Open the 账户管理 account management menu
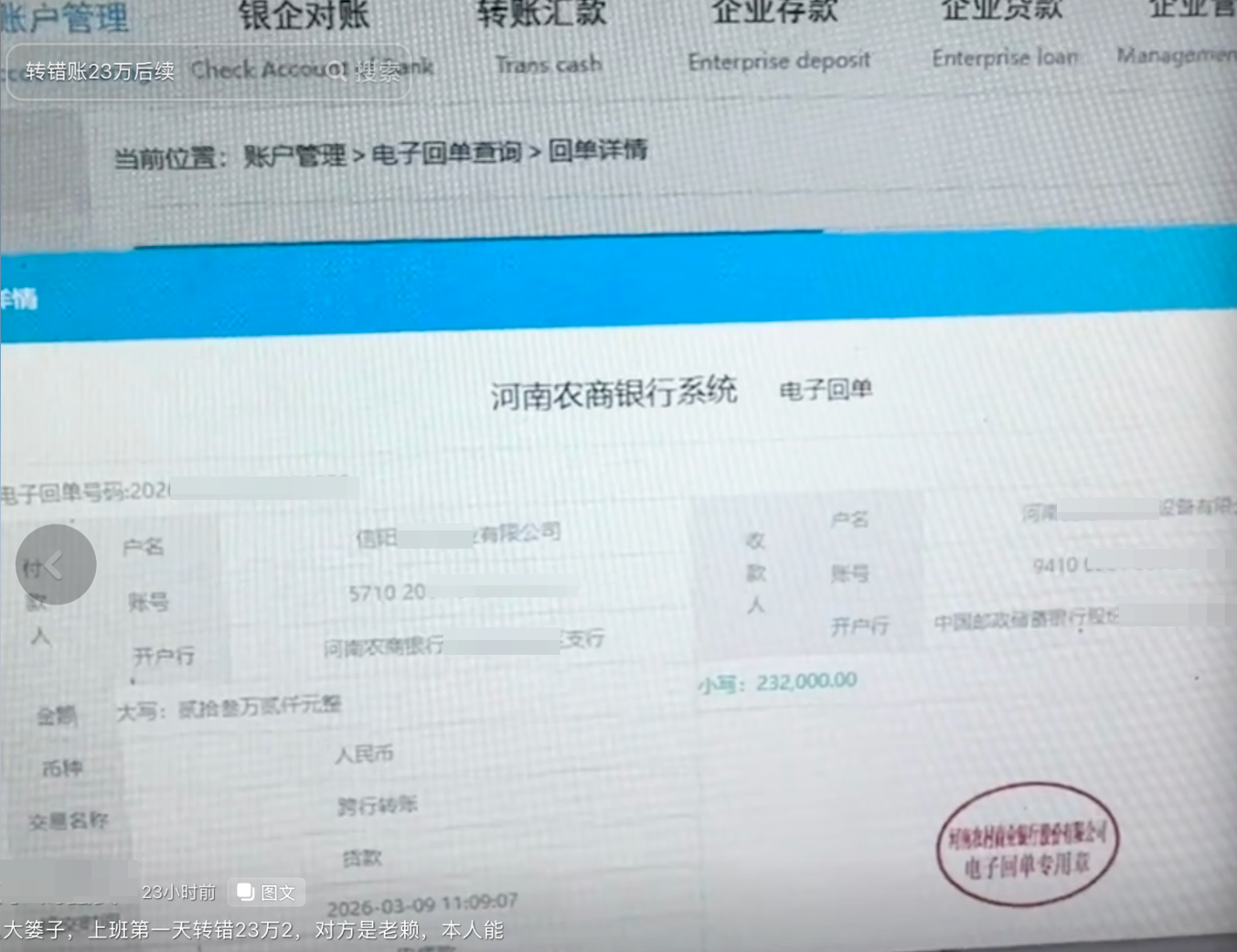This screenshot has width=1237, height=952. 66,16
